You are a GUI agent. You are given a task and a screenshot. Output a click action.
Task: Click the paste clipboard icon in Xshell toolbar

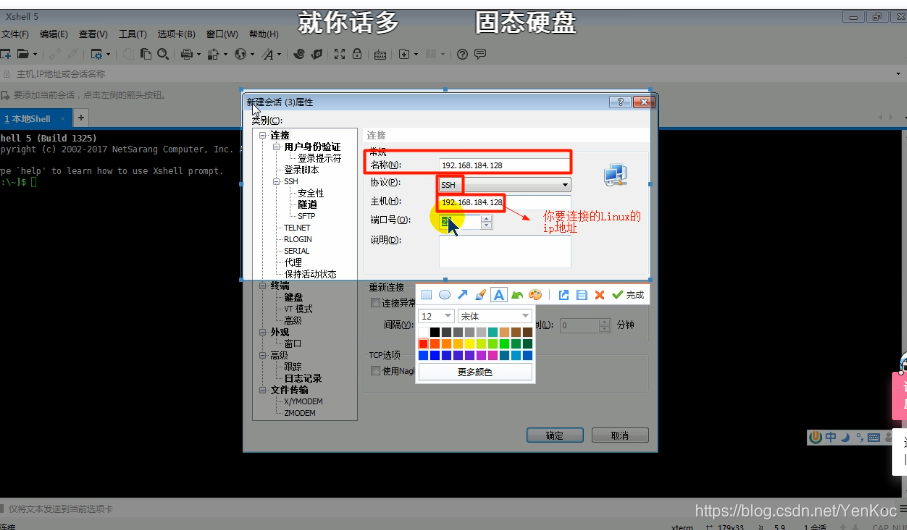(x=146, y=54)
